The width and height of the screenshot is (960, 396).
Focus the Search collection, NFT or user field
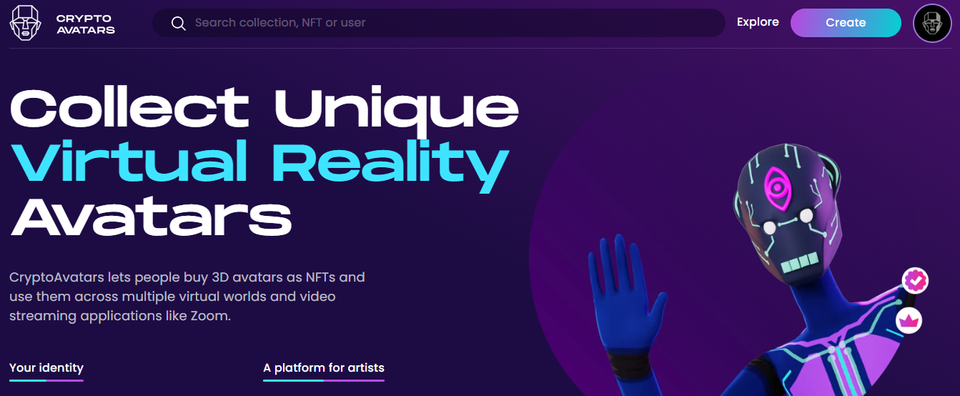438,23
